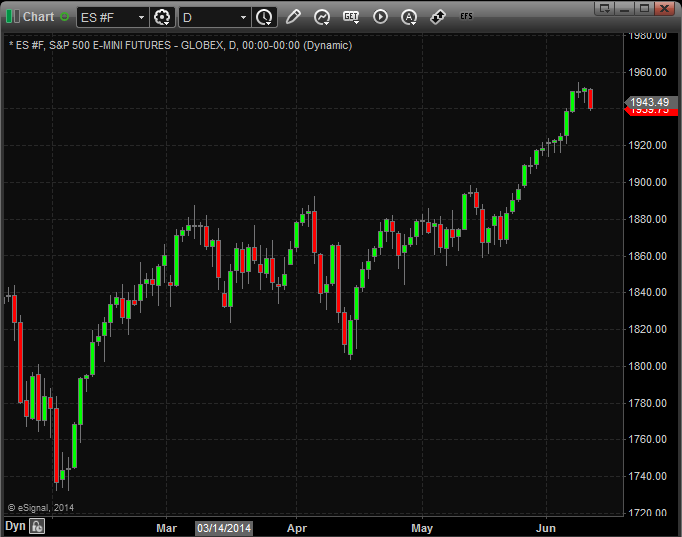The image size is (682, 537).
Task: Open the EFS formulas menu
Action: (466, 16)
